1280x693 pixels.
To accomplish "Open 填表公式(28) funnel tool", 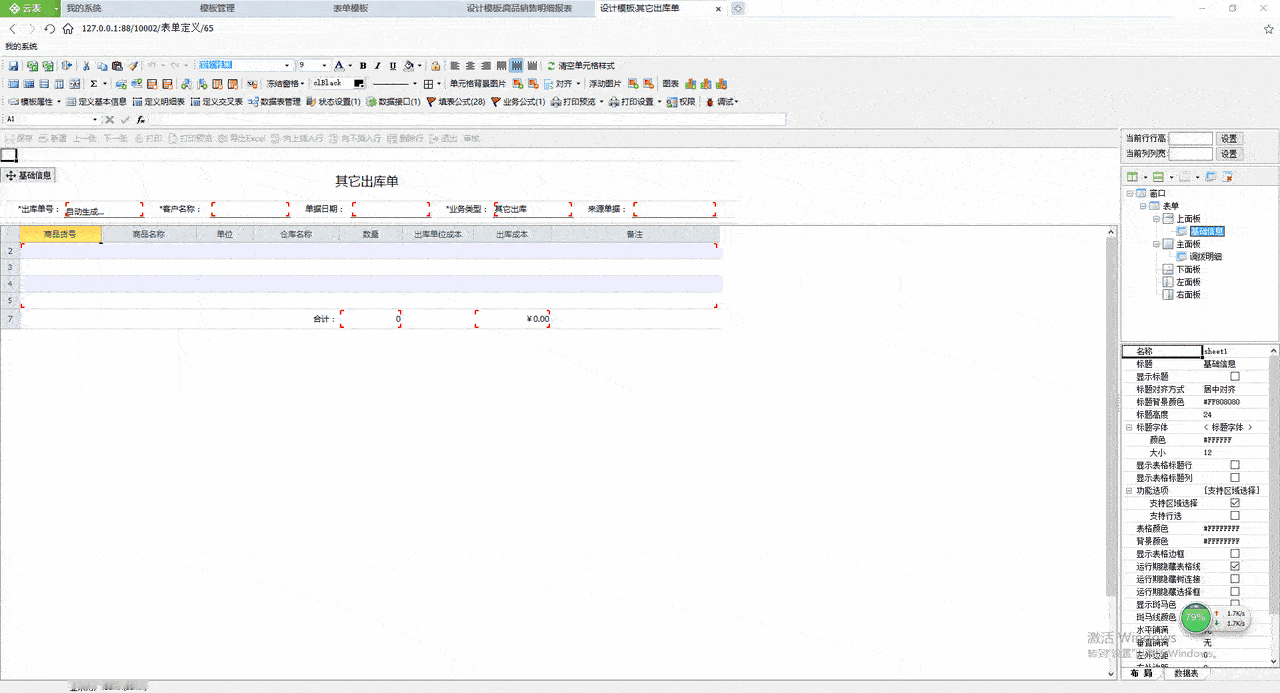I will click(x=456, y=102).
